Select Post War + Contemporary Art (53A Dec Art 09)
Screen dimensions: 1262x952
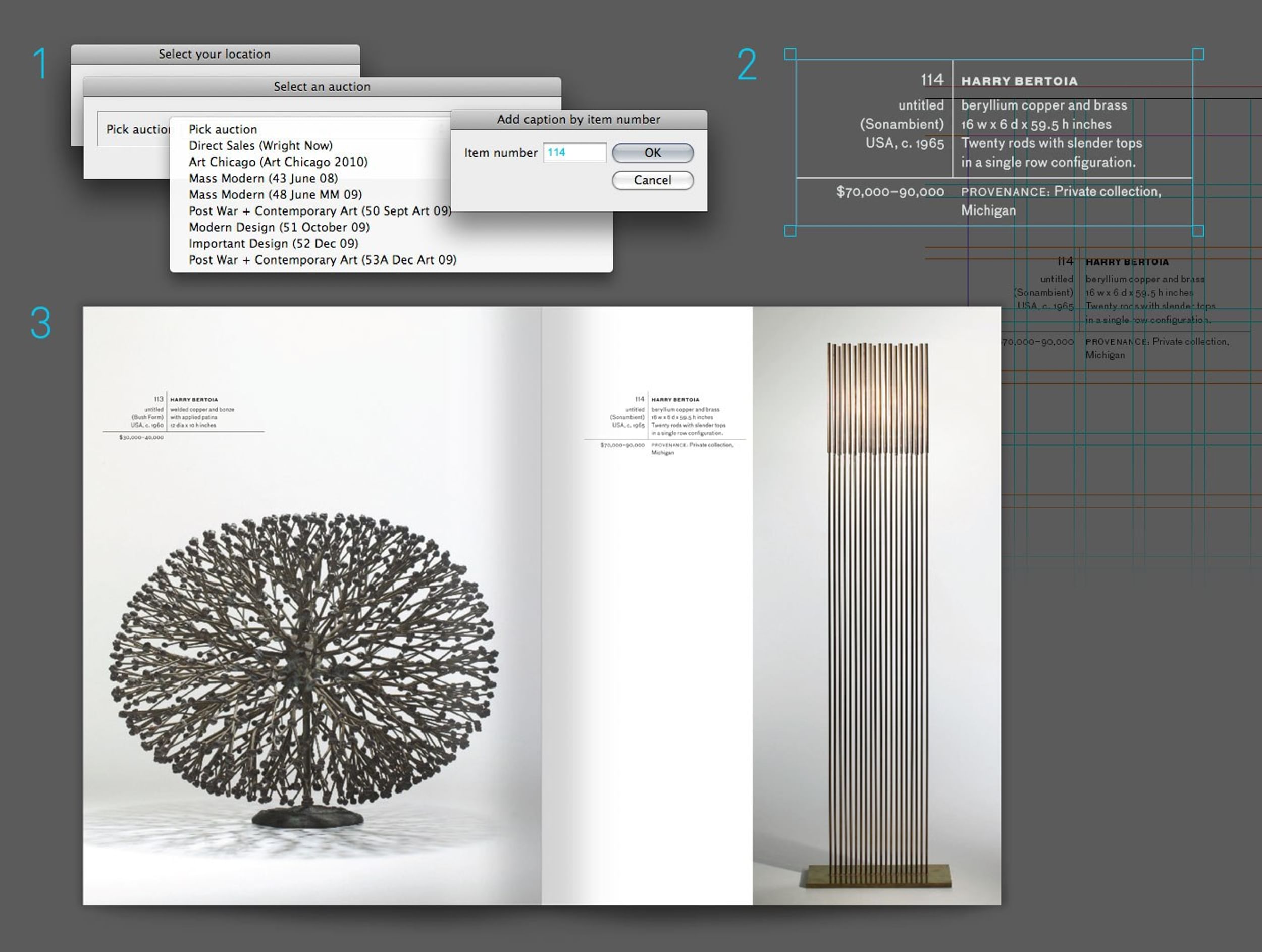pyautogui.click(x=323, y=260)
